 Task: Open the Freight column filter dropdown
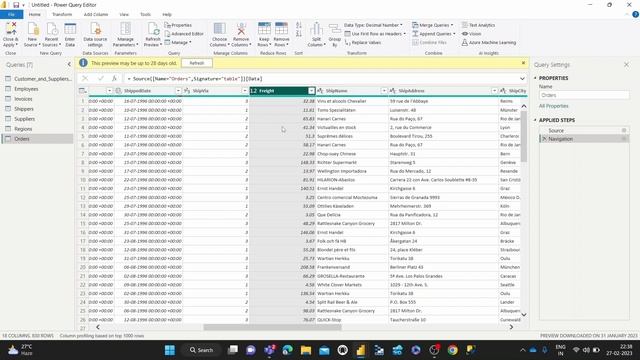[311, 91]
